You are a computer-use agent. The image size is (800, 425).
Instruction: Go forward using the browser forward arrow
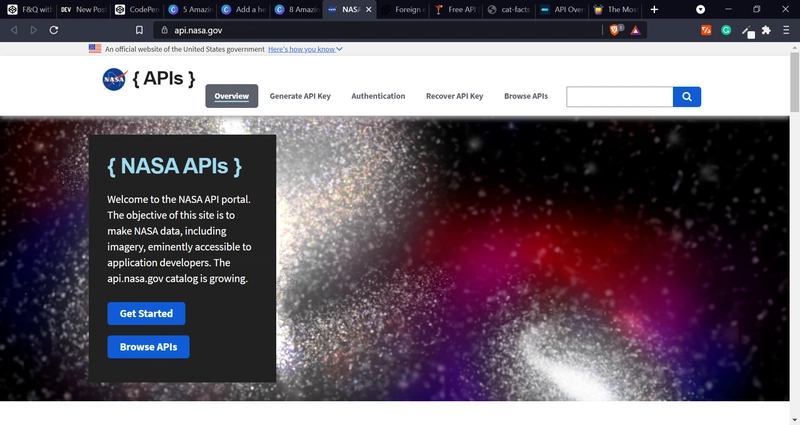(x=34, y=30)
